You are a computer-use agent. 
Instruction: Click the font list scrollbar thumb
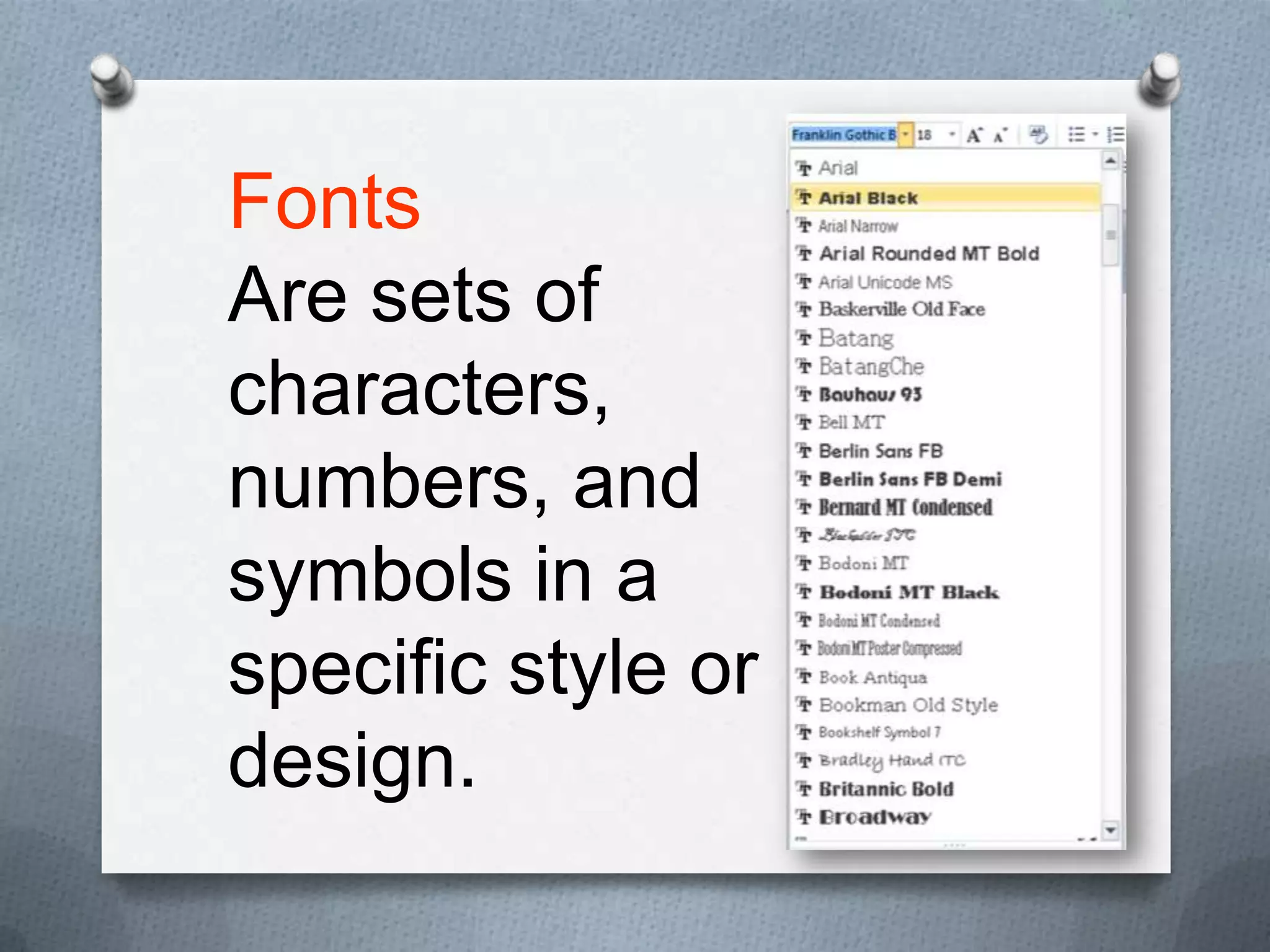tap(1111, 235)
